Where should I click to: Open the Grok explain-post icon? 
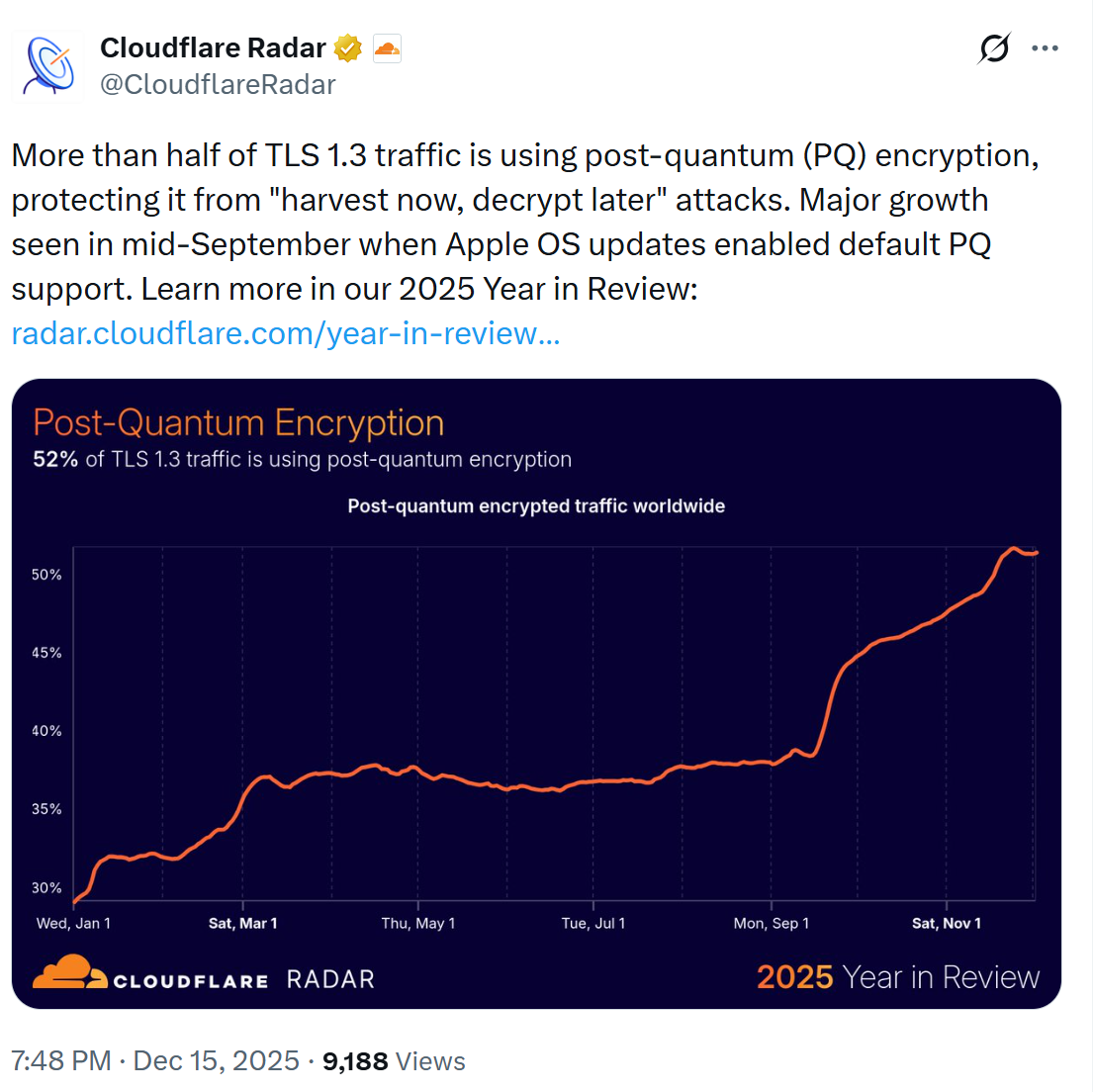tap(994, 48)
